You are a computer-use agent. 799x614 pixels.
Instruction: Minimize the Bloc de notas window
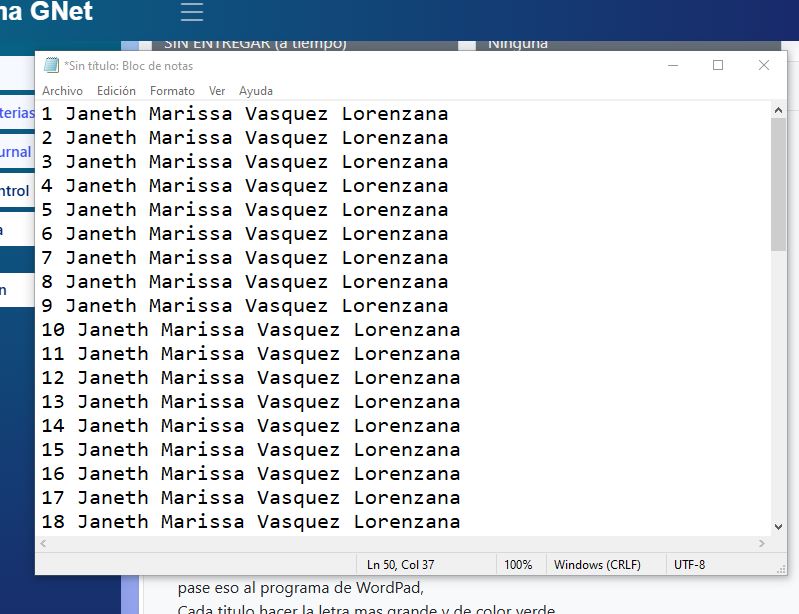[x=672, y=66]
